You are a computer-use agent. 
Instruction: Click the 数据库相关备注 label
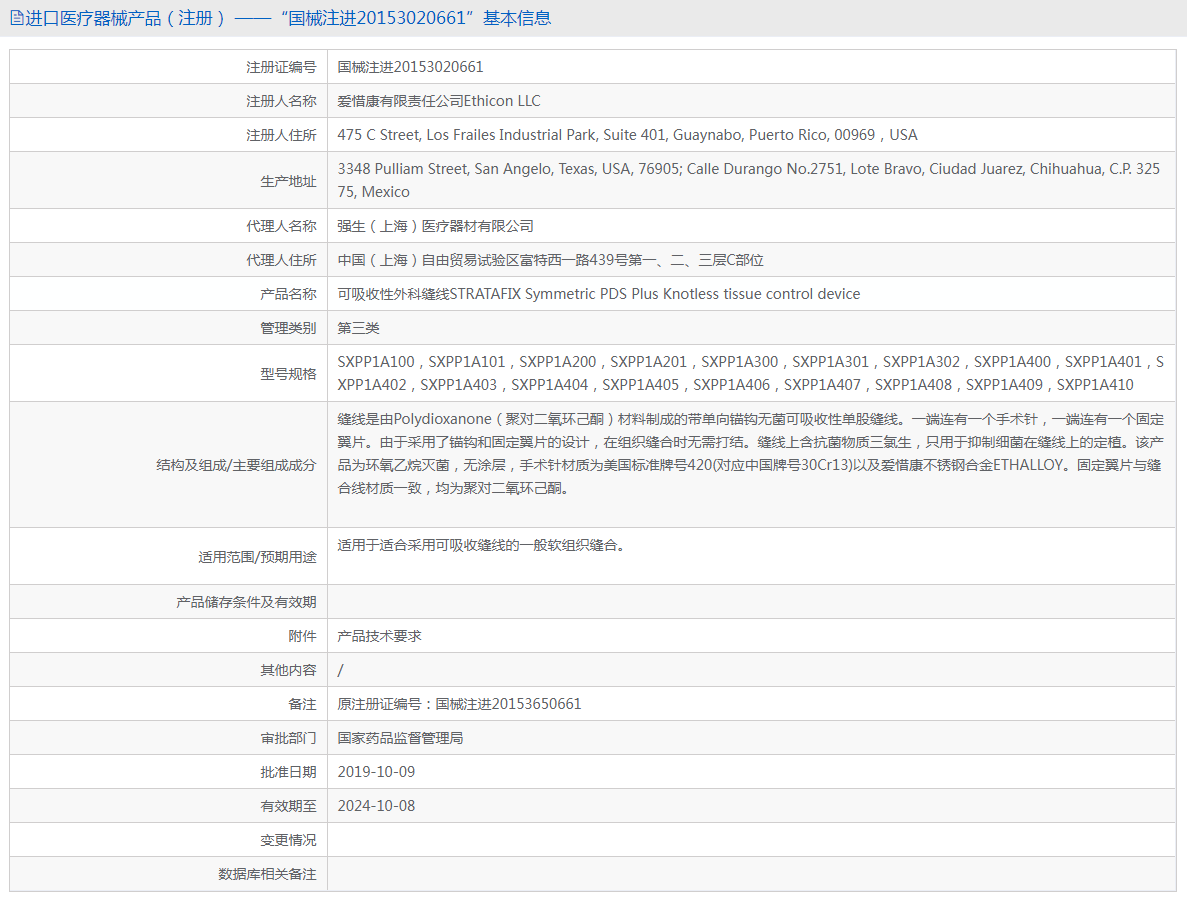click(267, 875)
